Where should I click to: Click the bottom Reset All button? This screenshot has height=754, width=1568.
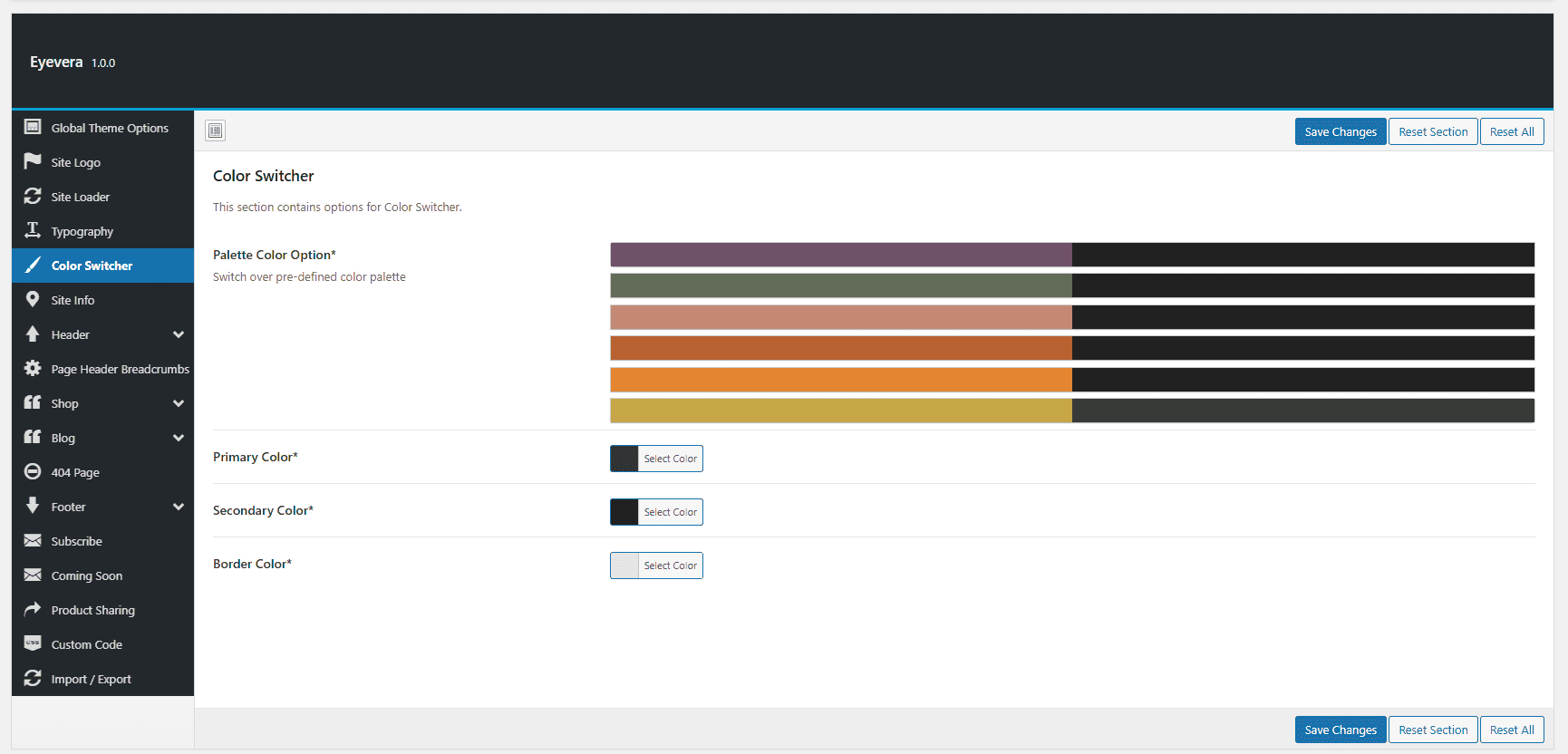coord(1512,730)
